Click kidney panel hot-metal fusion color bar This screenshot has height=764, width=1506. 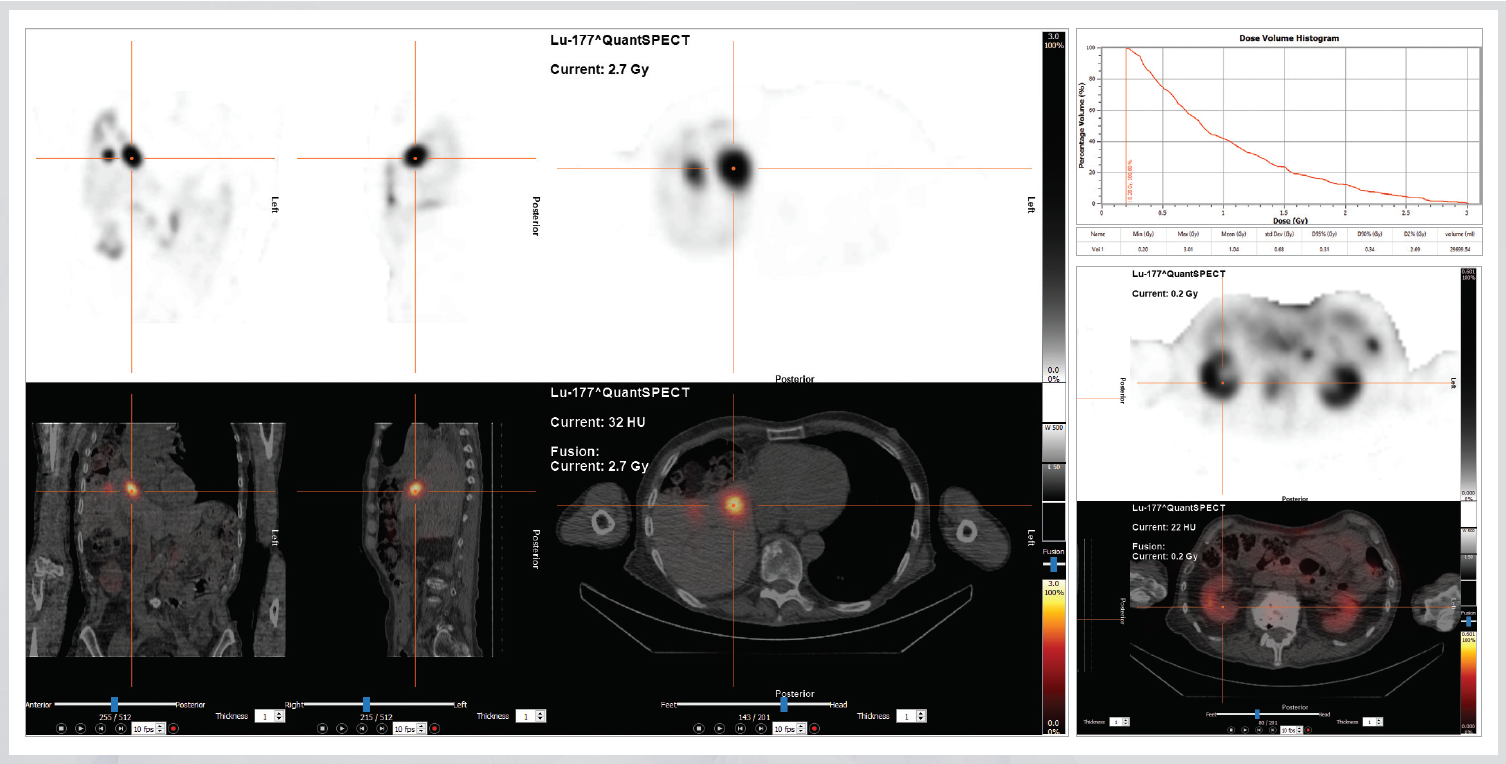point(1467,683)
